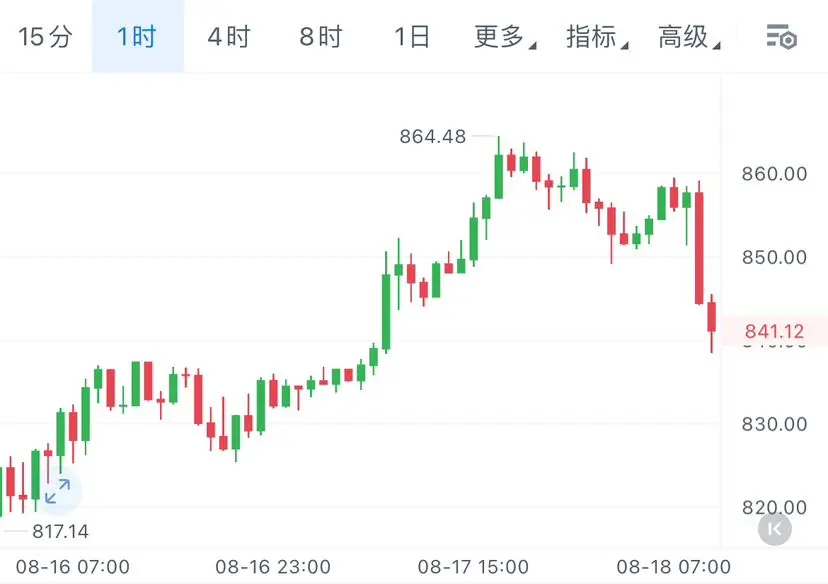This screenshot has width=828, height=584.
Task: Expand the 更多 dropdown
Action: click(505, 37)
